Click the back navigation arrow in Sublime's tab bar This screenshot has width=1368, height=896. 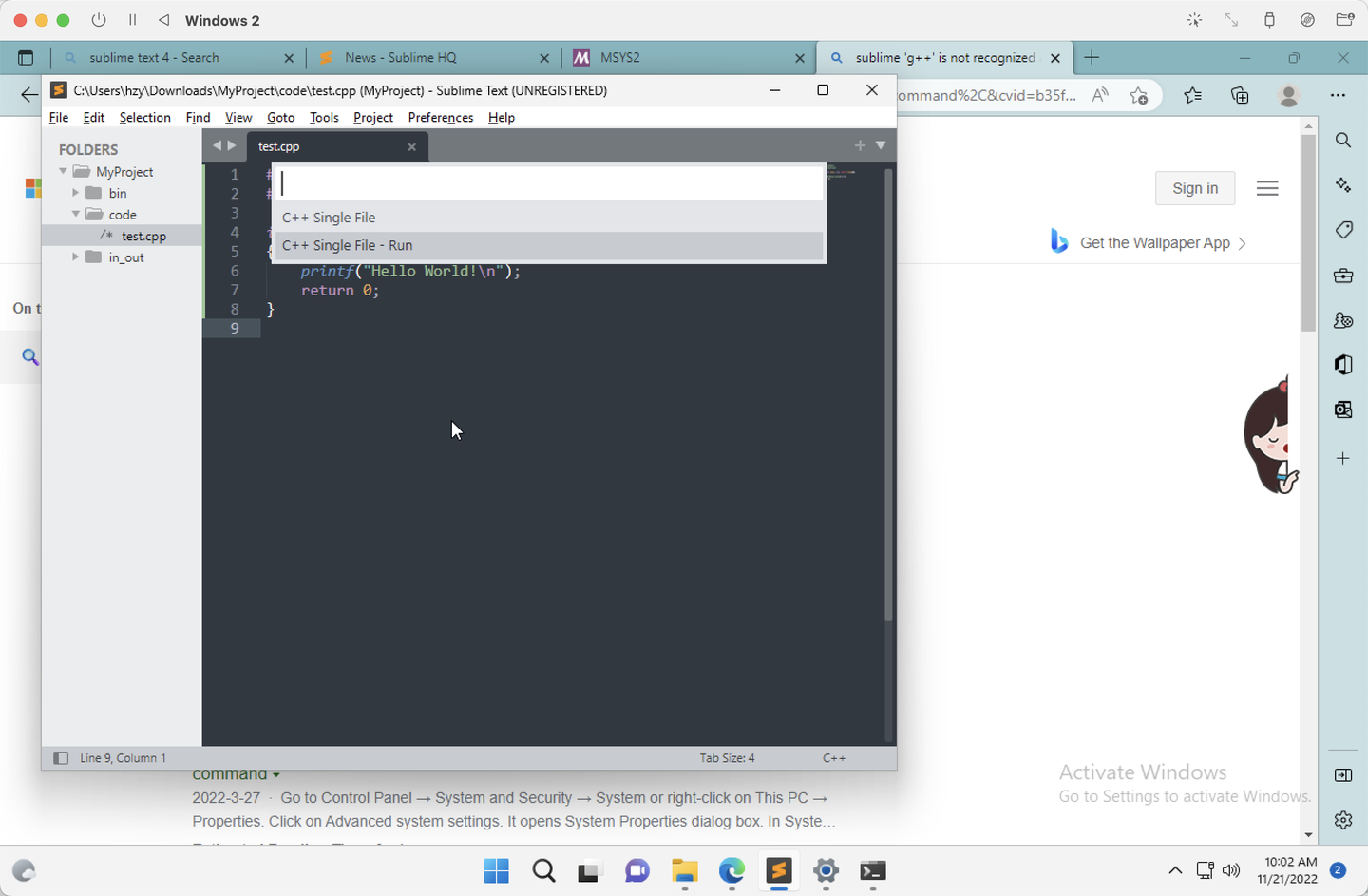(x=217, y=145)
